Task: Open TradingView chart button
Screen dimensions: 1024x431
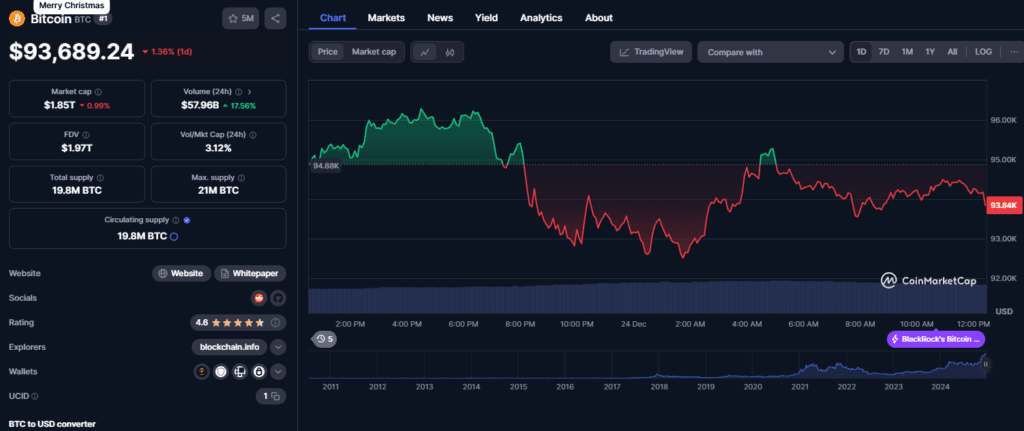Action: click(x=651, y=52)
